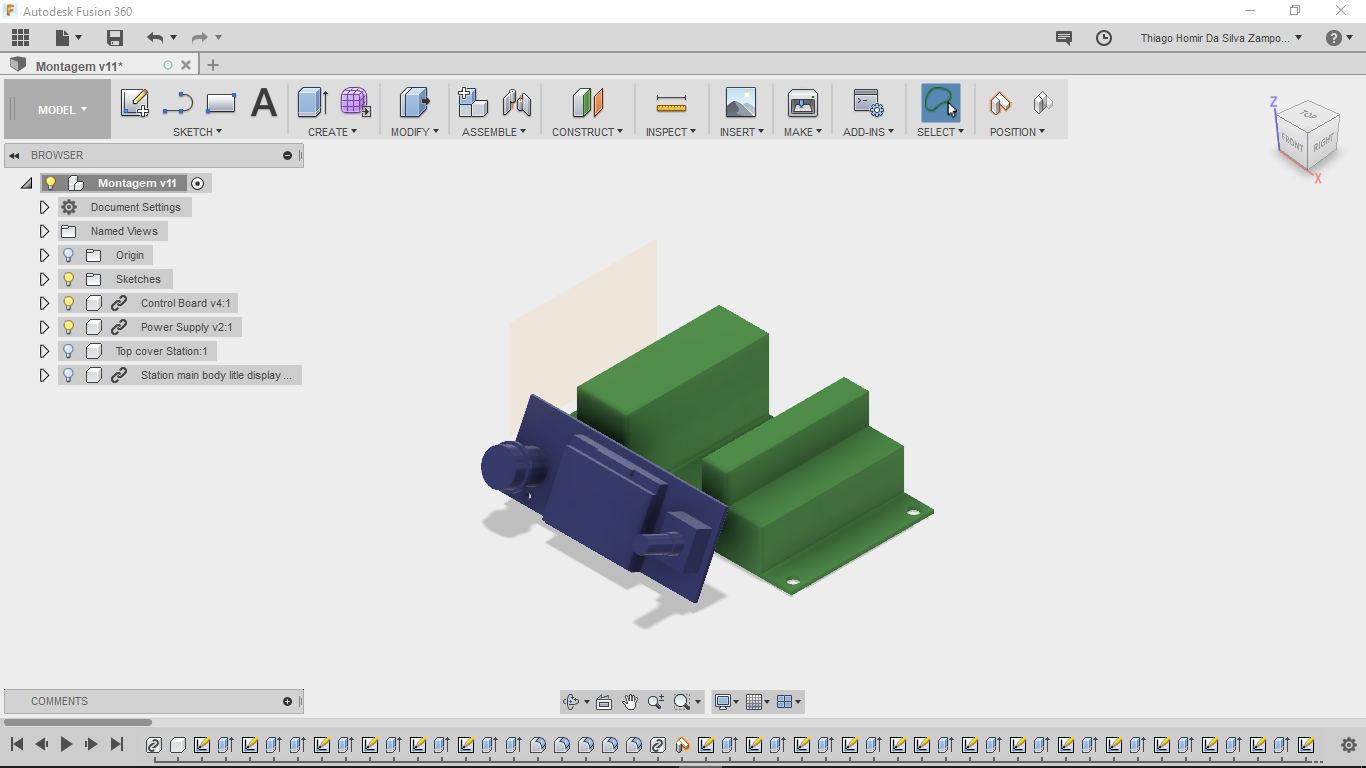Click the Extrude tool icon
This screenshot has height=768, width=1366.
(313, 102)
